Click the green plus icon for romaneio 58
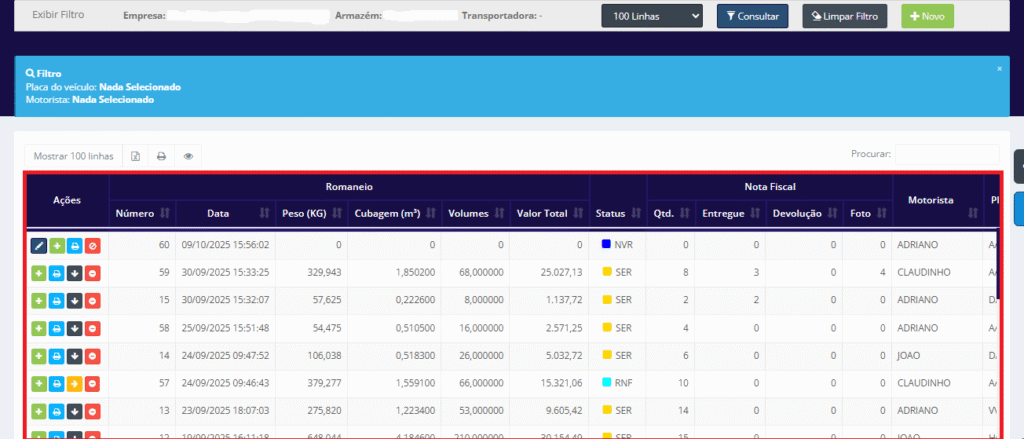 tap(38, 328)
